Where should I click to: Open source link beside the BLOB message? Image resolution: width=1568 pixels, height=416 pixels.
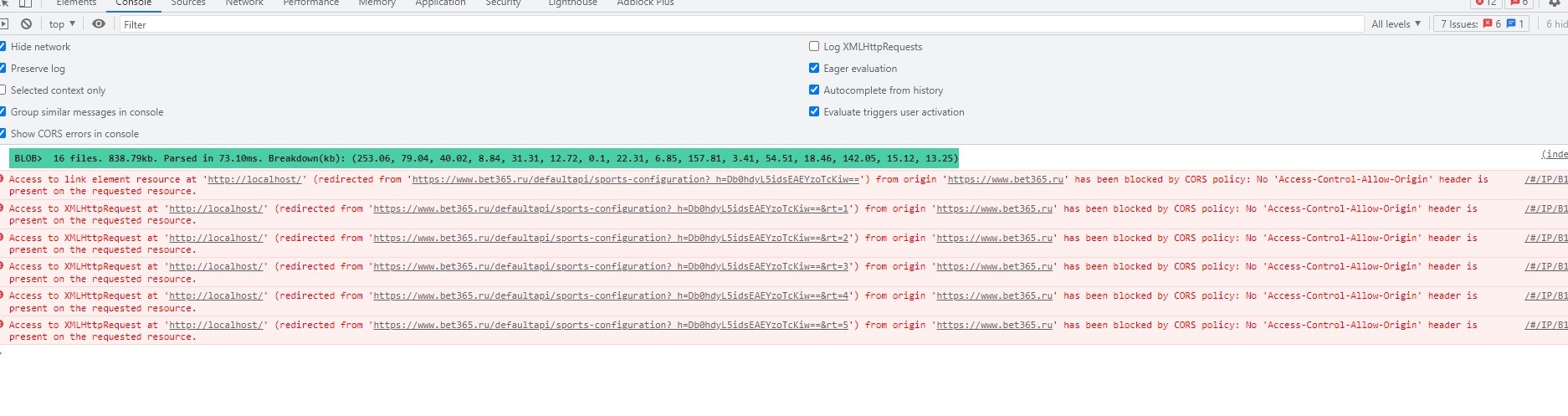pyautogui.click(x=1555, y=154)
